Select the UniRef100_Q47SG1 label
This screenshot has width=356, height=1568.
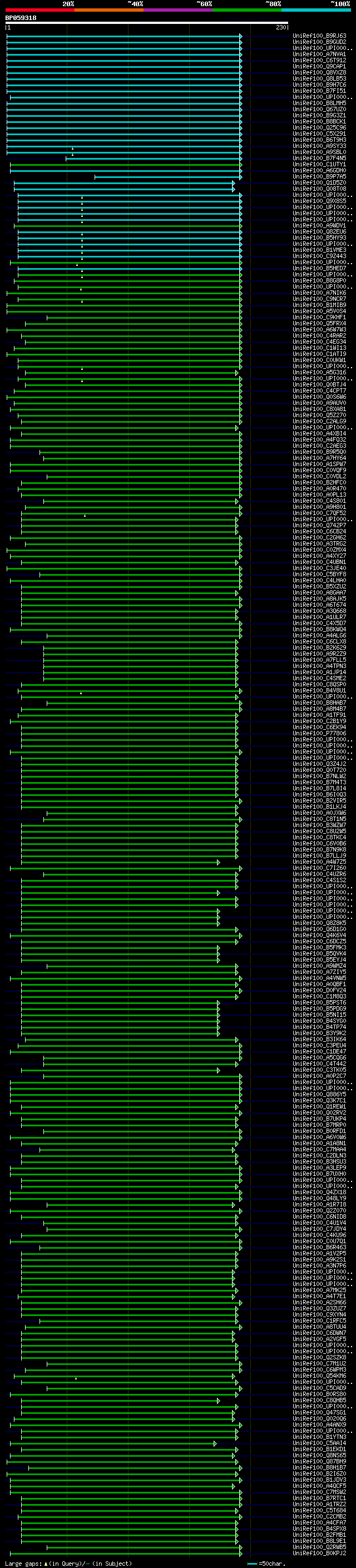coord(319,1412)
